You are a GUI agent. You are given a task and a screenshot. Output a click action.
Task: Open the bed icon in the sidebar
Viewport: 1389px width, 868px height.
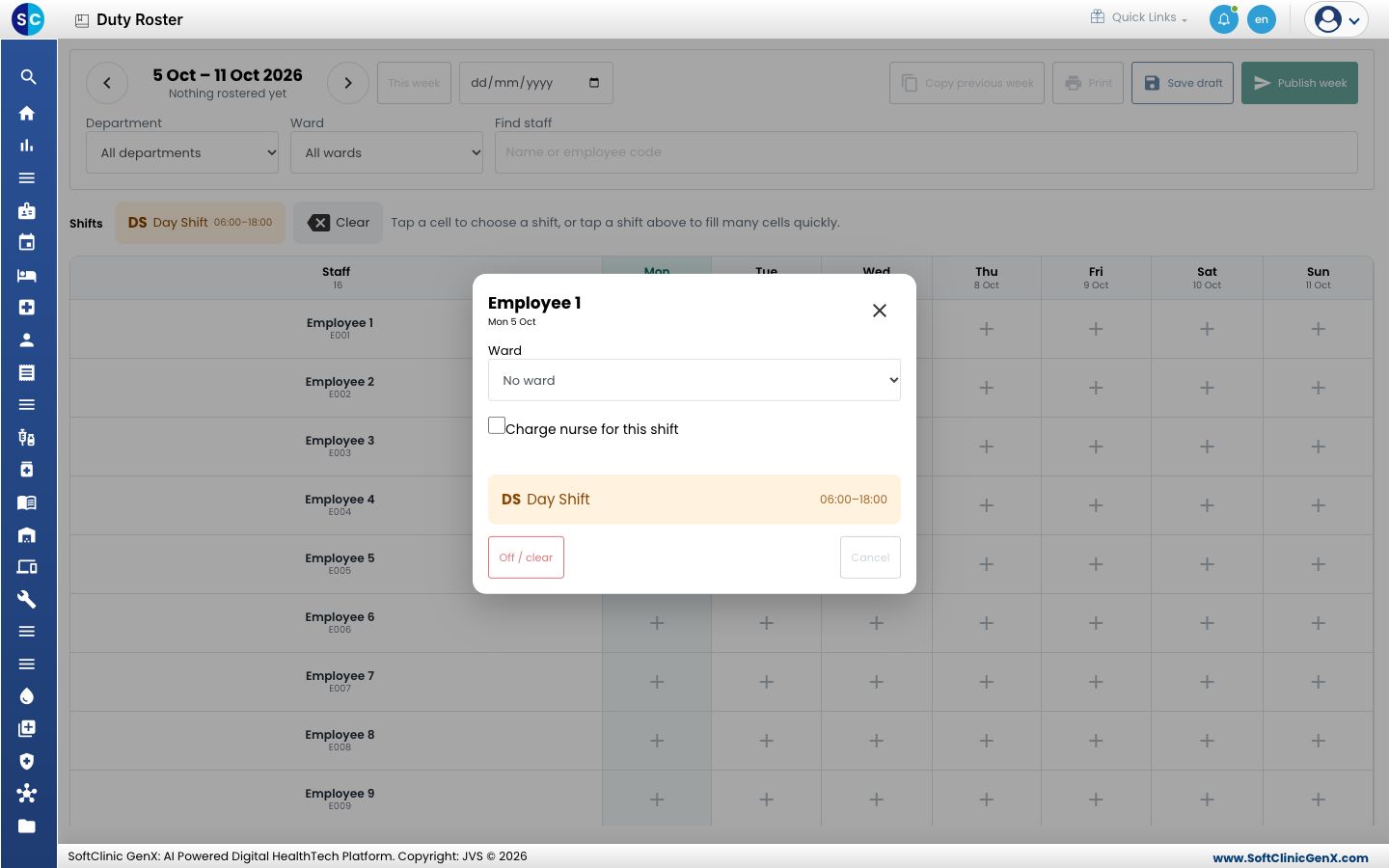(x=27, y=275)
